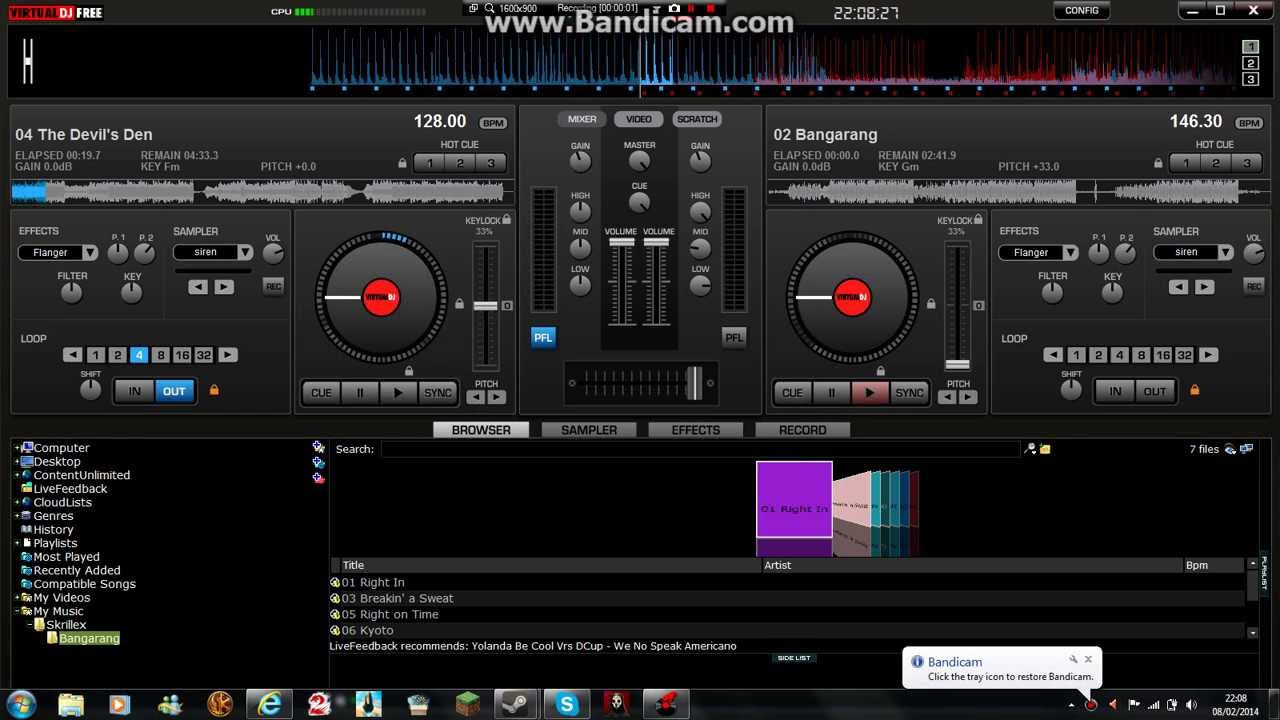The width and height of the screenshot is (1280, 720).
Task: Toggle hot cue lock on Bangarang deck
Action: (1158, 163)
